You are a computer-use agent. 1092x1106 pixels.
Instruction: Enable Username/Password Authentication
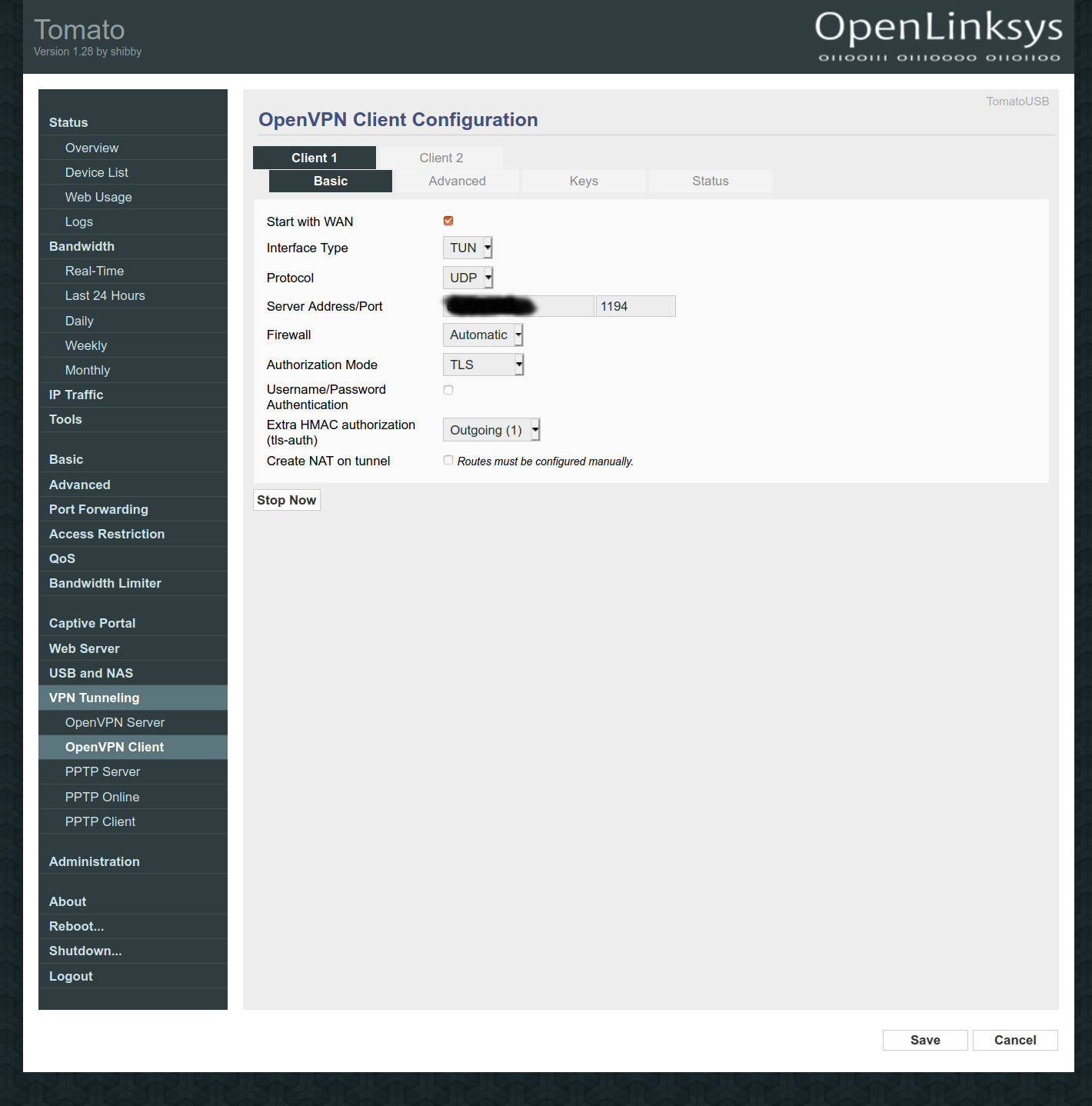pyautogui.click(x=448, y=390)
